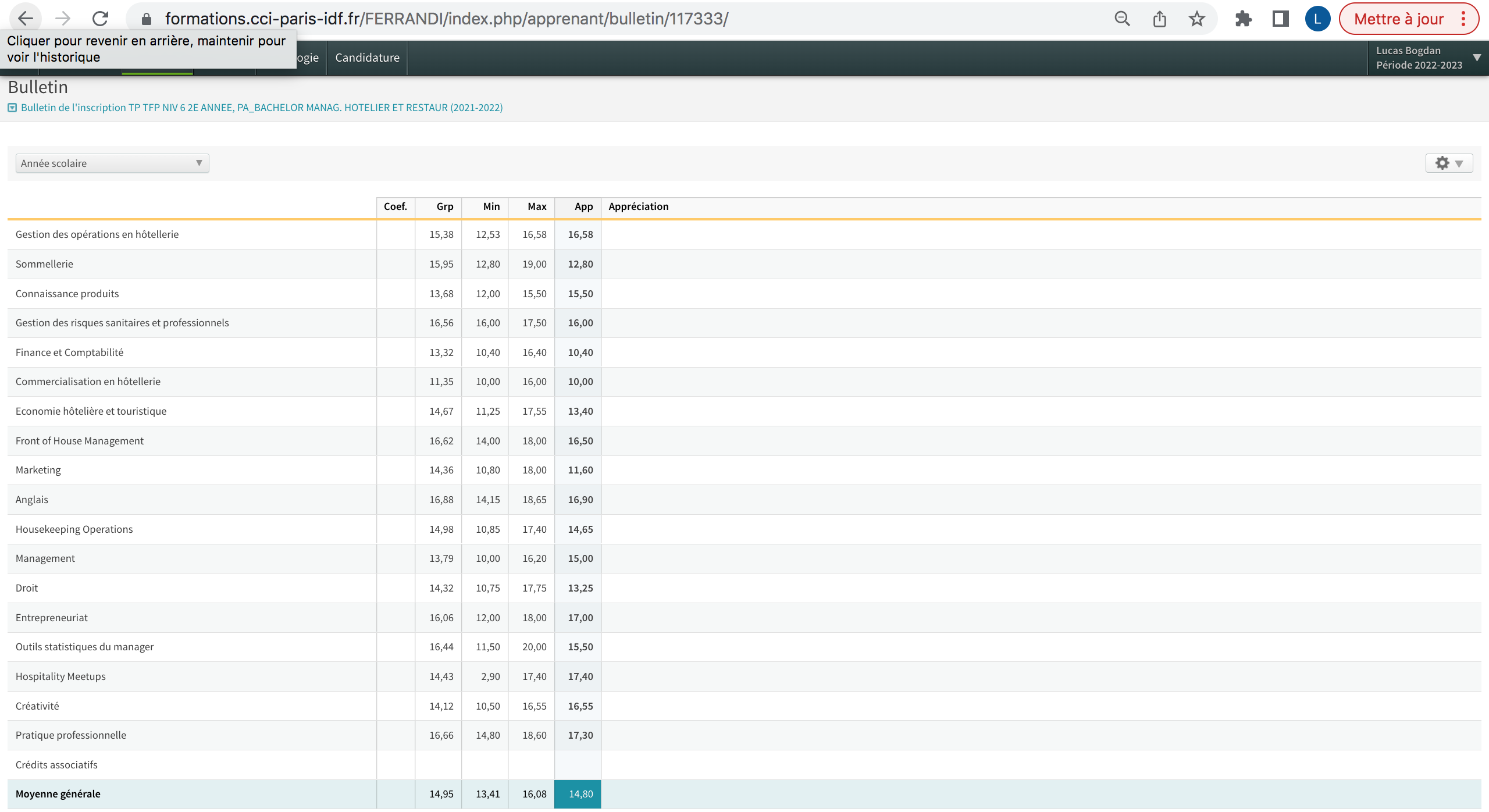Reload the page with refresh icon
This screenshot has height=812, width=1489.
pos(100,19)
